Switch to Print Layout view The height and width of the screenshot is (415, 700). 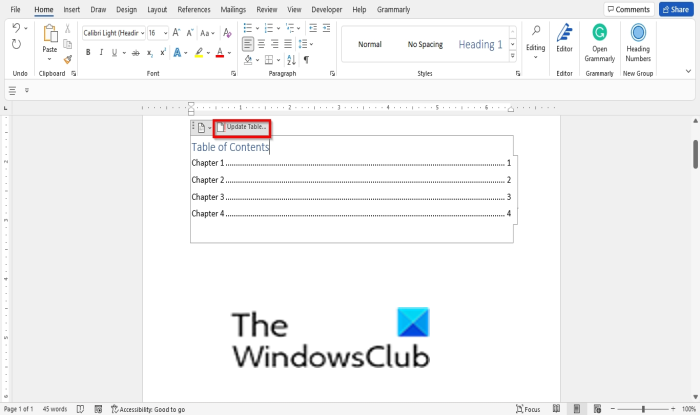(577, 409)
